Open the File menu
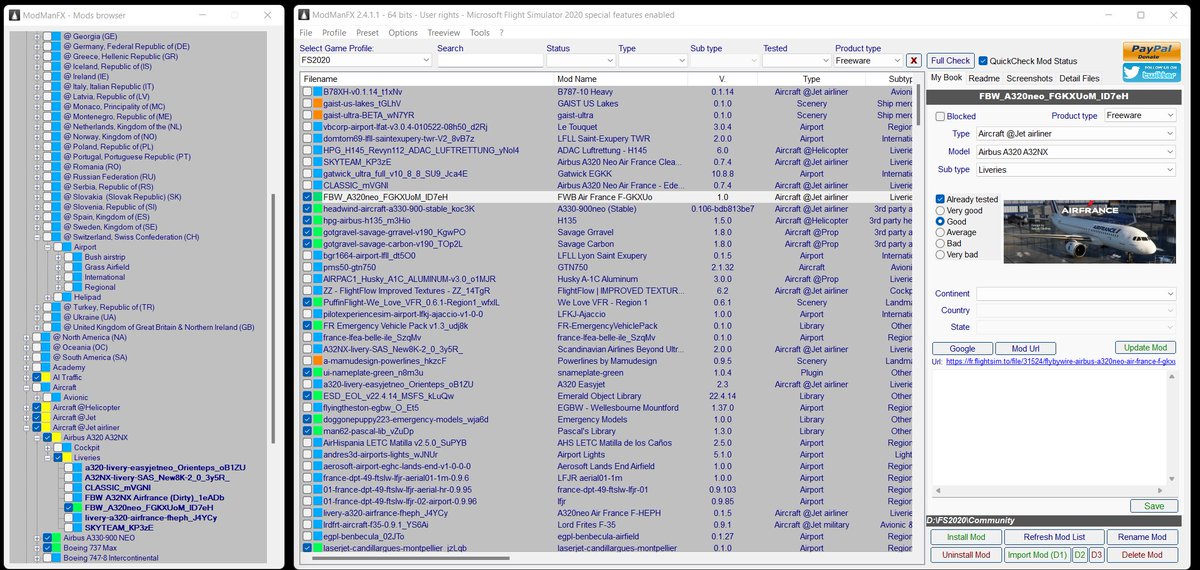Image resolution: width=1200 pixels, height=570 pixels. coord(306,33)
